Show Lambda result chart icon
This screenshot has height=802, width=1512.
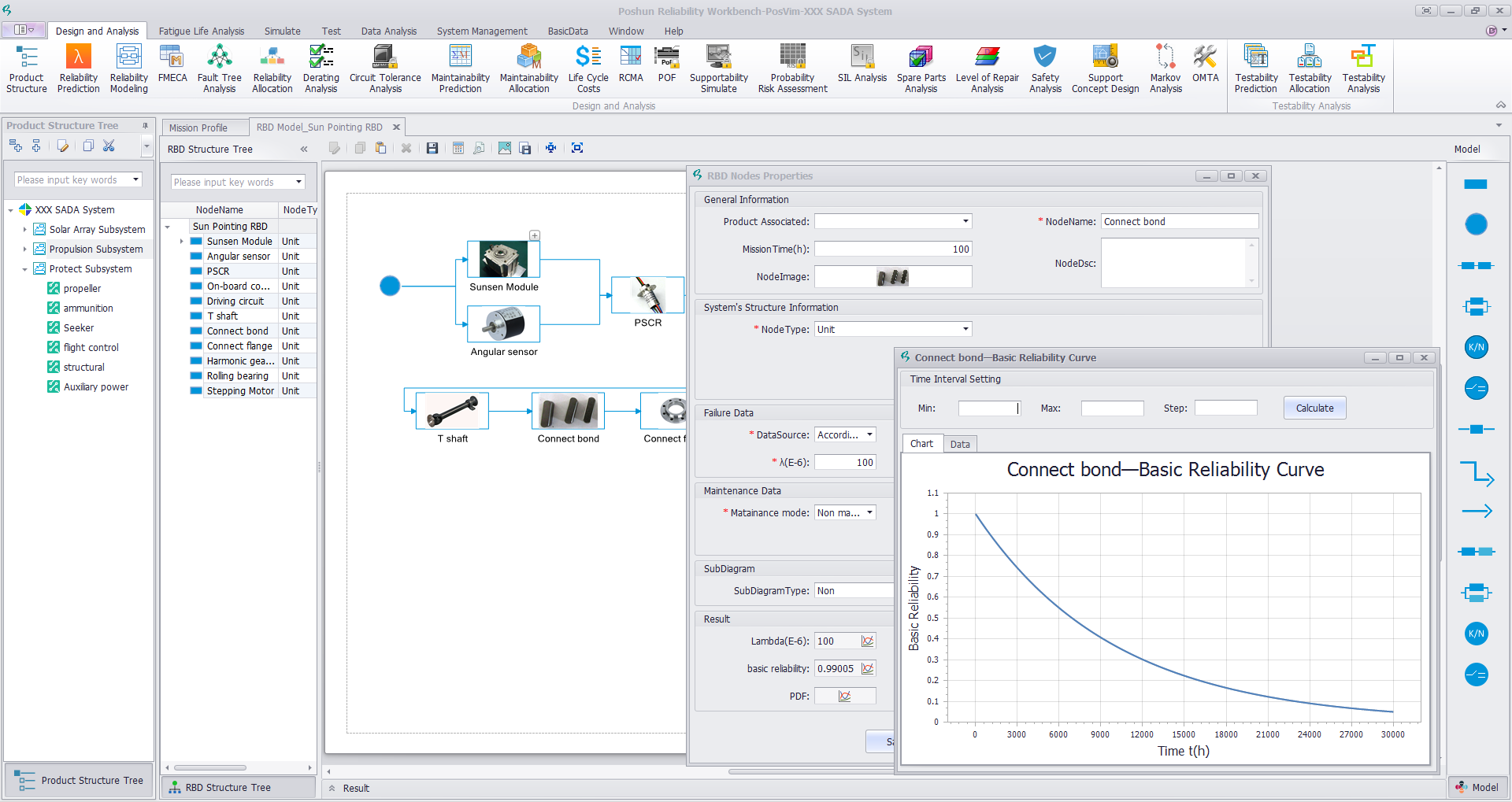pyautogui.click(x=867, y=641)
